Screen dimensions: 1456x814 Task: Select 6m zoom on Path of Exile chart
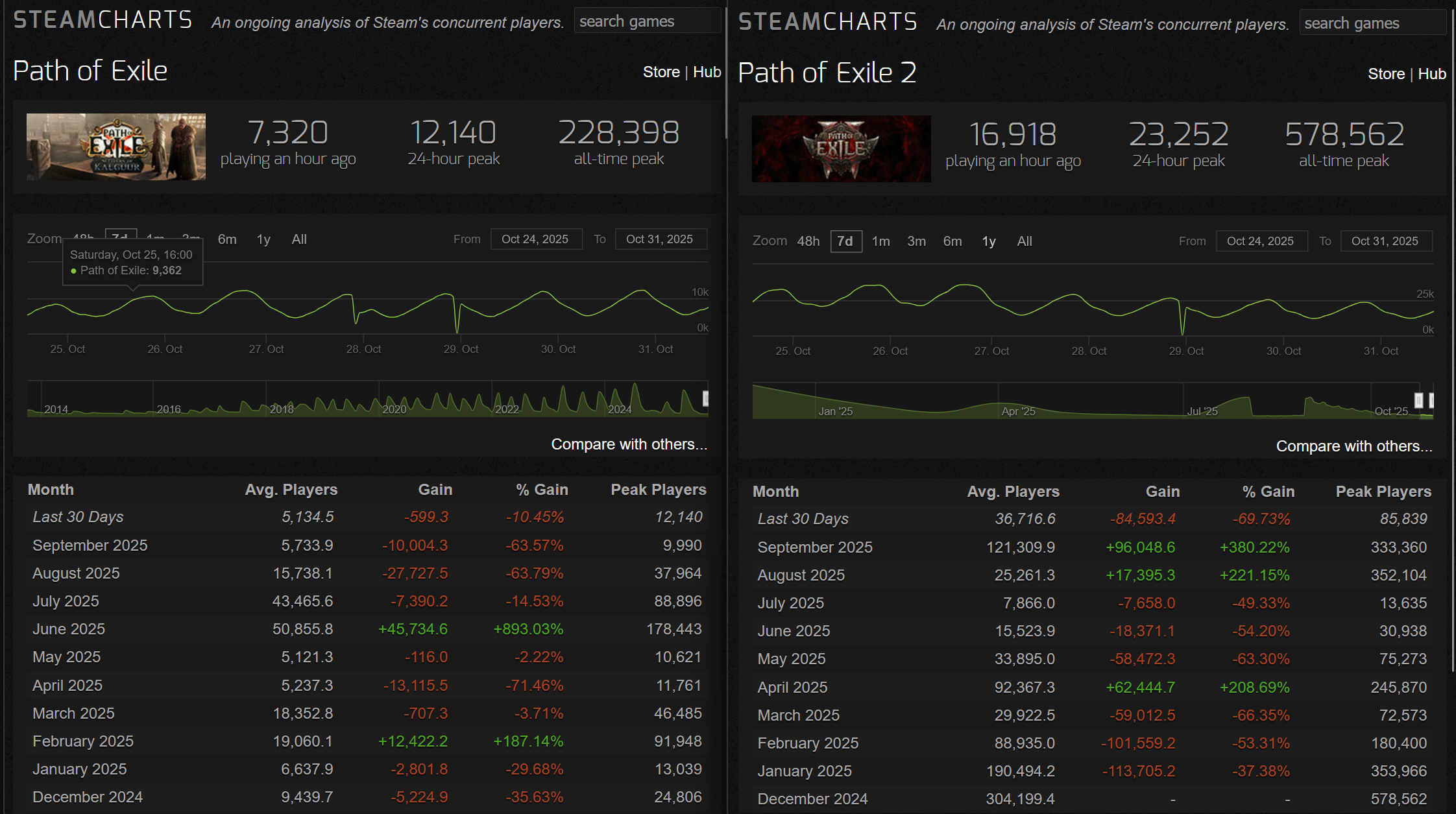tap(227, 239)
